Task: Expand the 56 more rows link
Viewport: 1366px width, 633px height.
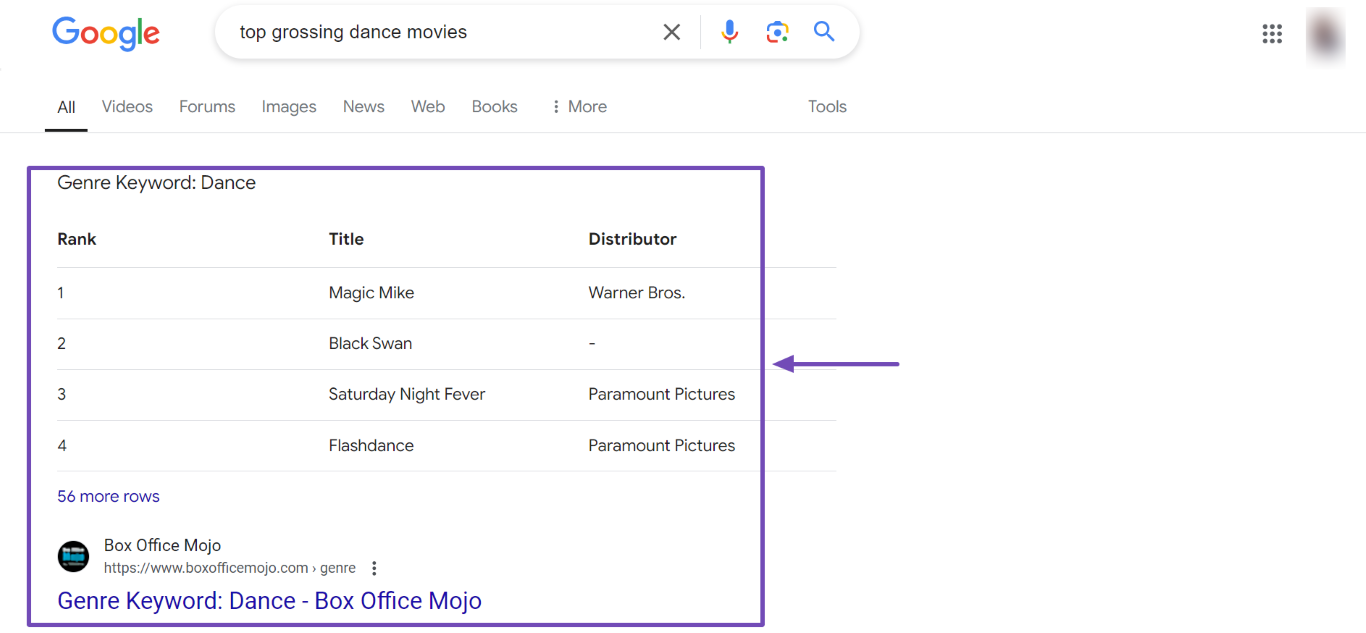Action: [108, 496]
